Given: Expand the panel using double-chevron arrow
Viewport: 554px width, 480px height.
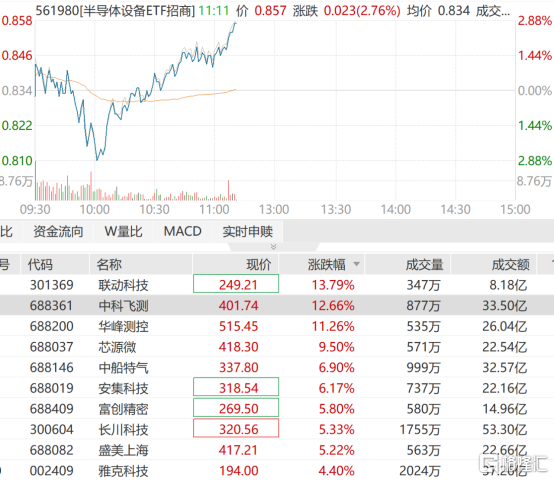Looking at the screenshot, I should point(273,247).
